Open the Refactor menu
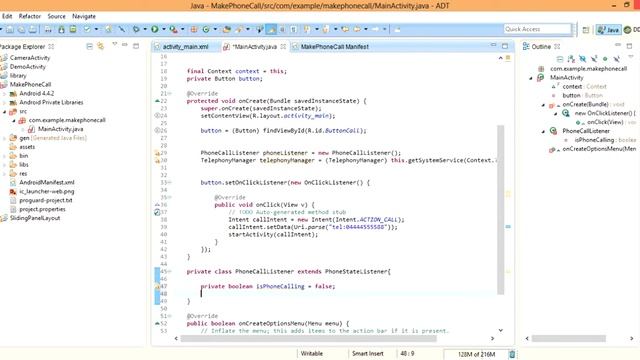Screen dimensions: 640x360 tap(30, 16)
